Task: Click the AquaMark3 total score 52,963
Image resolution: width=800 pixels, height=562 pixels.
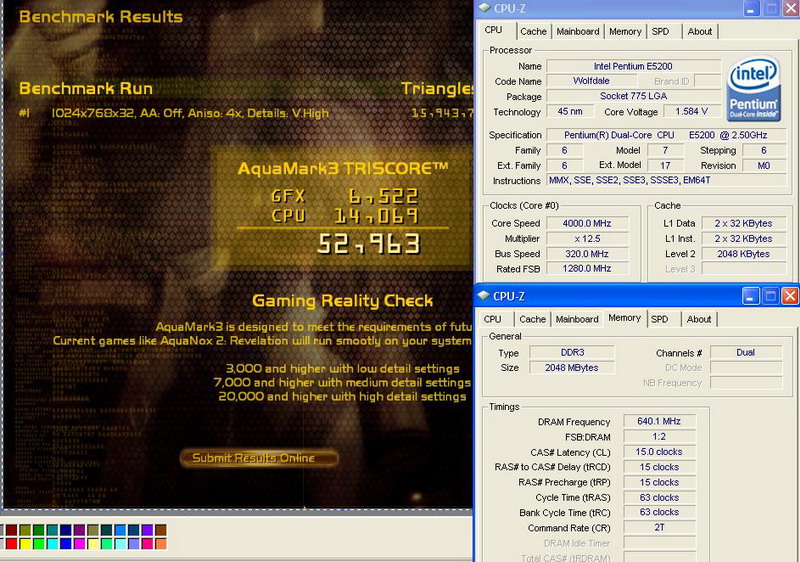Action: (368, 244)
